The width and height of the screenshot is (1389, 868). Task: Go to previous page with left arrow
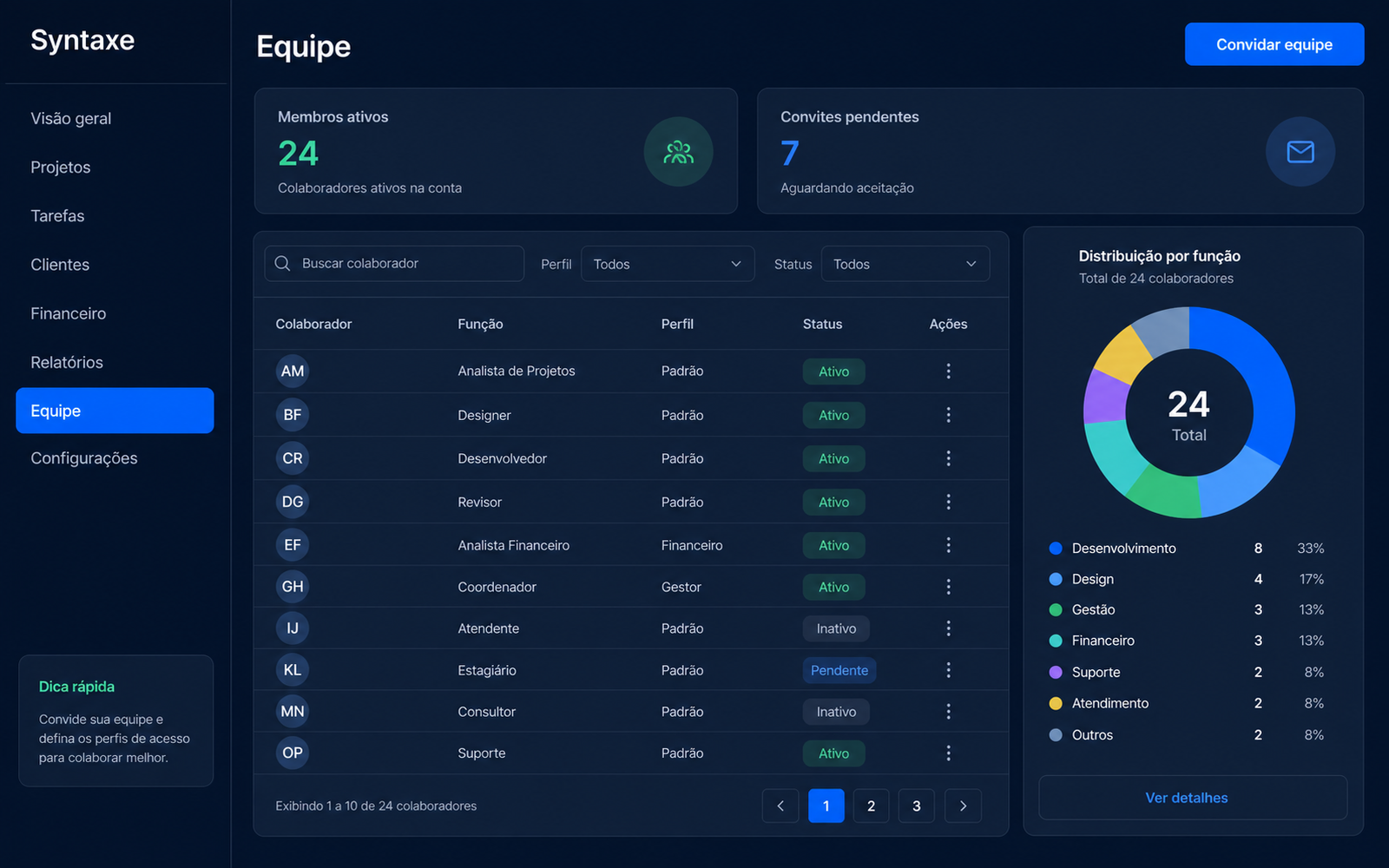point(780,806)
